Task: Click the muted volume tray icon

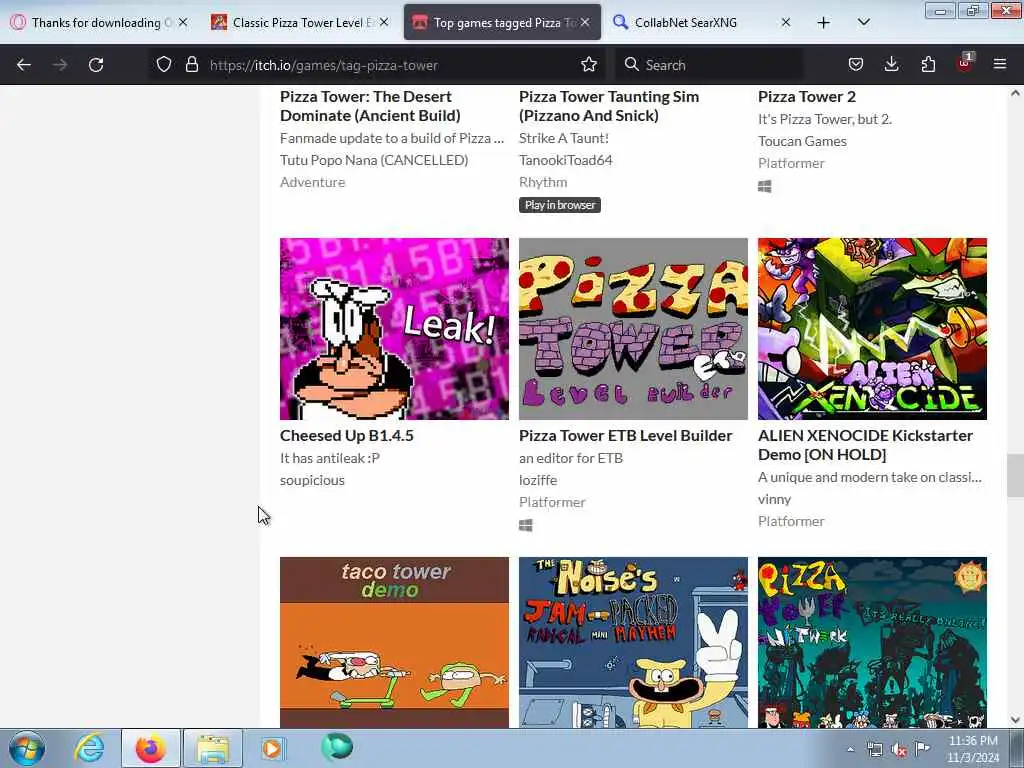Action: point(899,750)
